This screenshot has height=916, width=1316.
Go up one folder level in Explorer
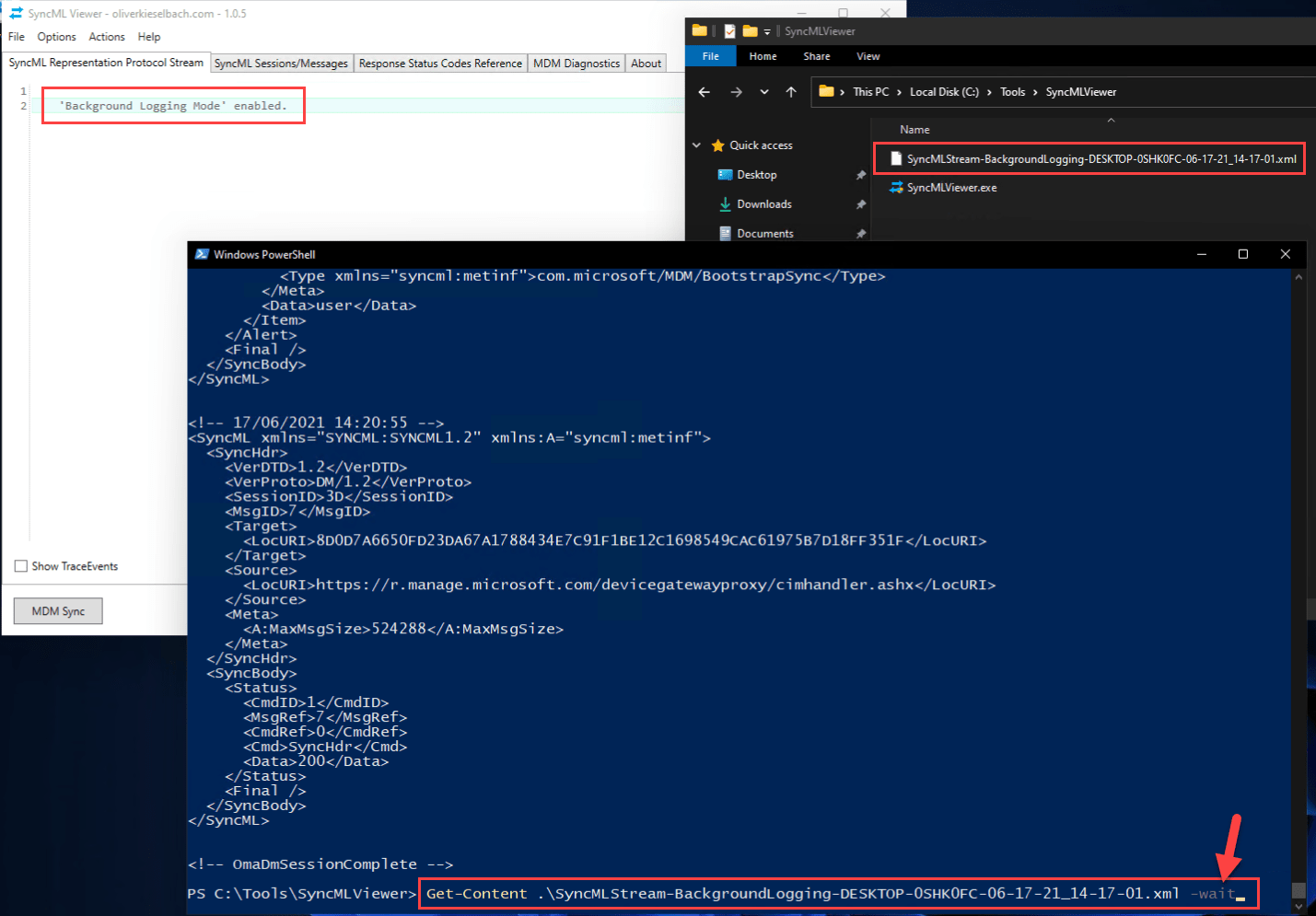tap(791, 92)
